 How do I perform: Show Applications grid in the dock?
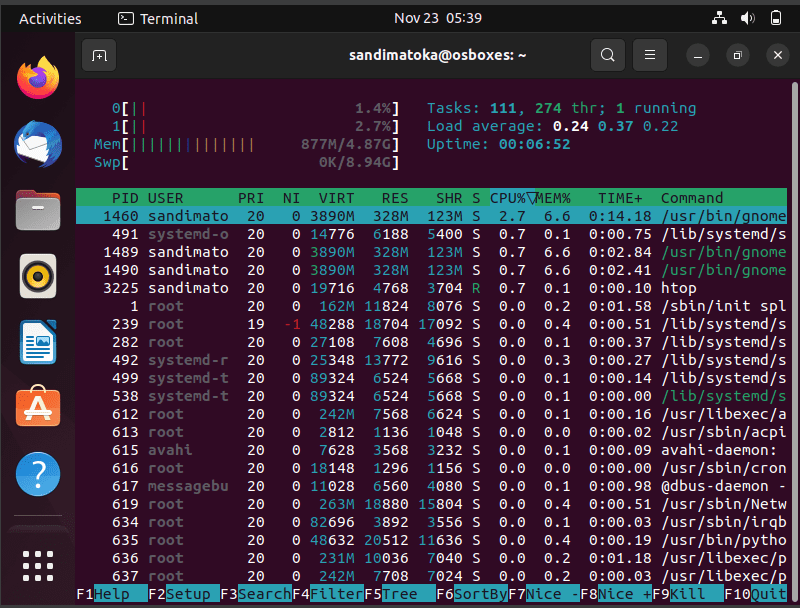[x=38, y=566]
